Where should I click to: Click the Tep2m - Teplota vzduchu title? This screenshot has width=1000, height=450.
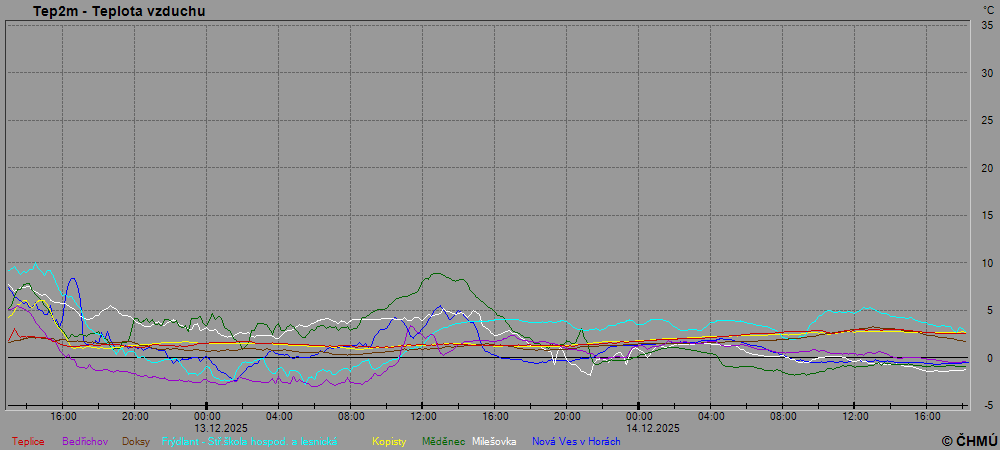coord(121,11)
